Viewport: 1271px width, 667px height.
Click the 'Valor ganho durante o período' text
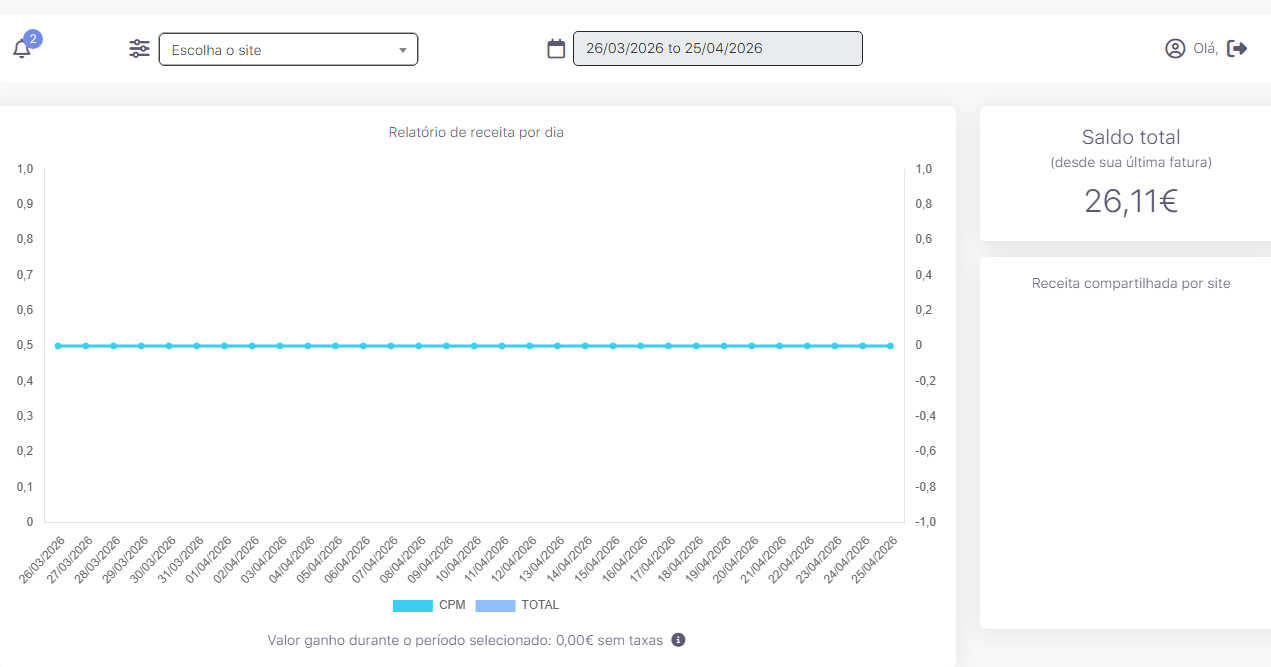465,640
